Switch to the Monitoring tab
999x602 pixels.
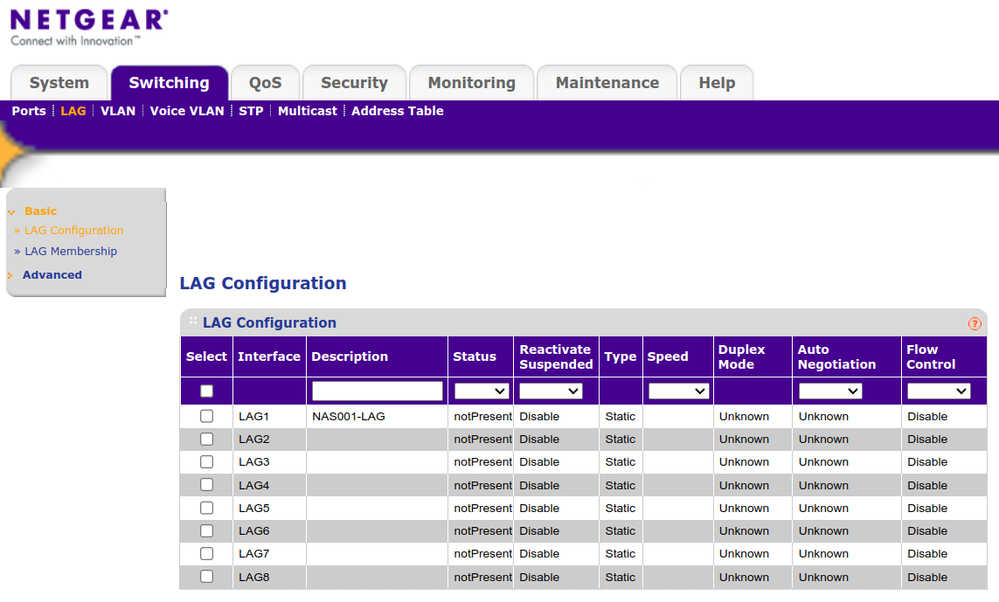coord(471,83)
